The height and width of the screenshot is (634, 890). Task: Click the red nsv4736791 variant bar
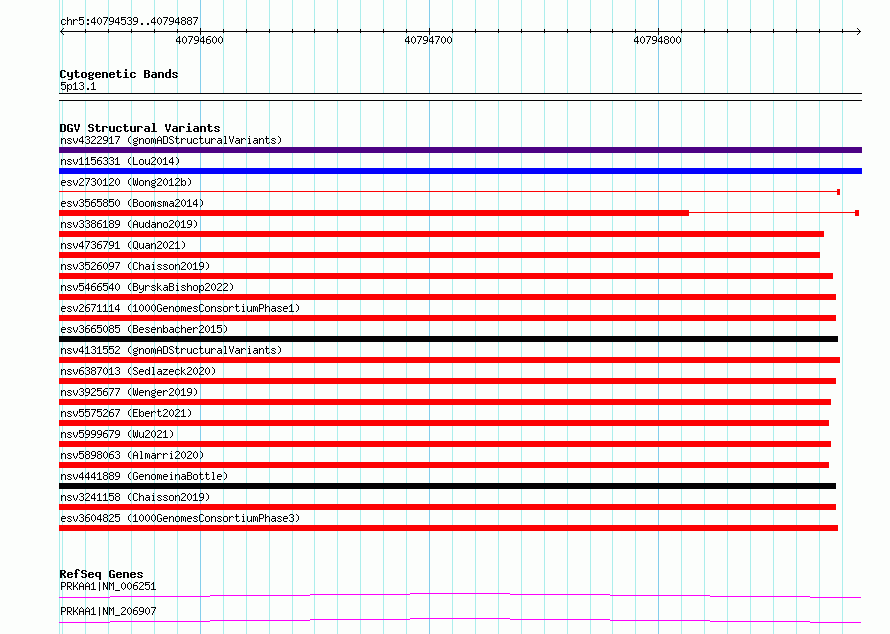(x=439, y=255)
